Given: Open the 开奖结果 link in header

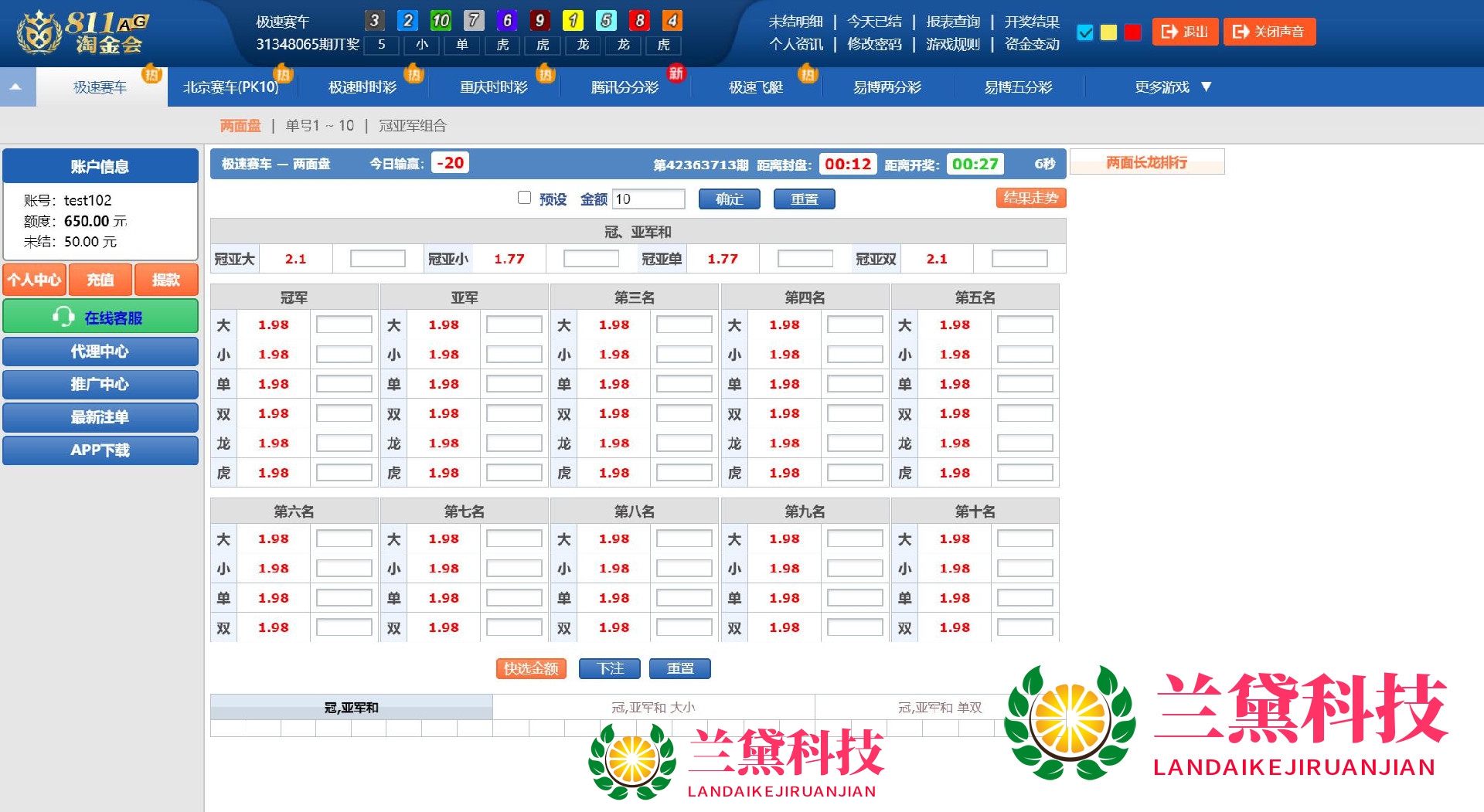Looking at the screenshot, I should tap(1031, 22).
